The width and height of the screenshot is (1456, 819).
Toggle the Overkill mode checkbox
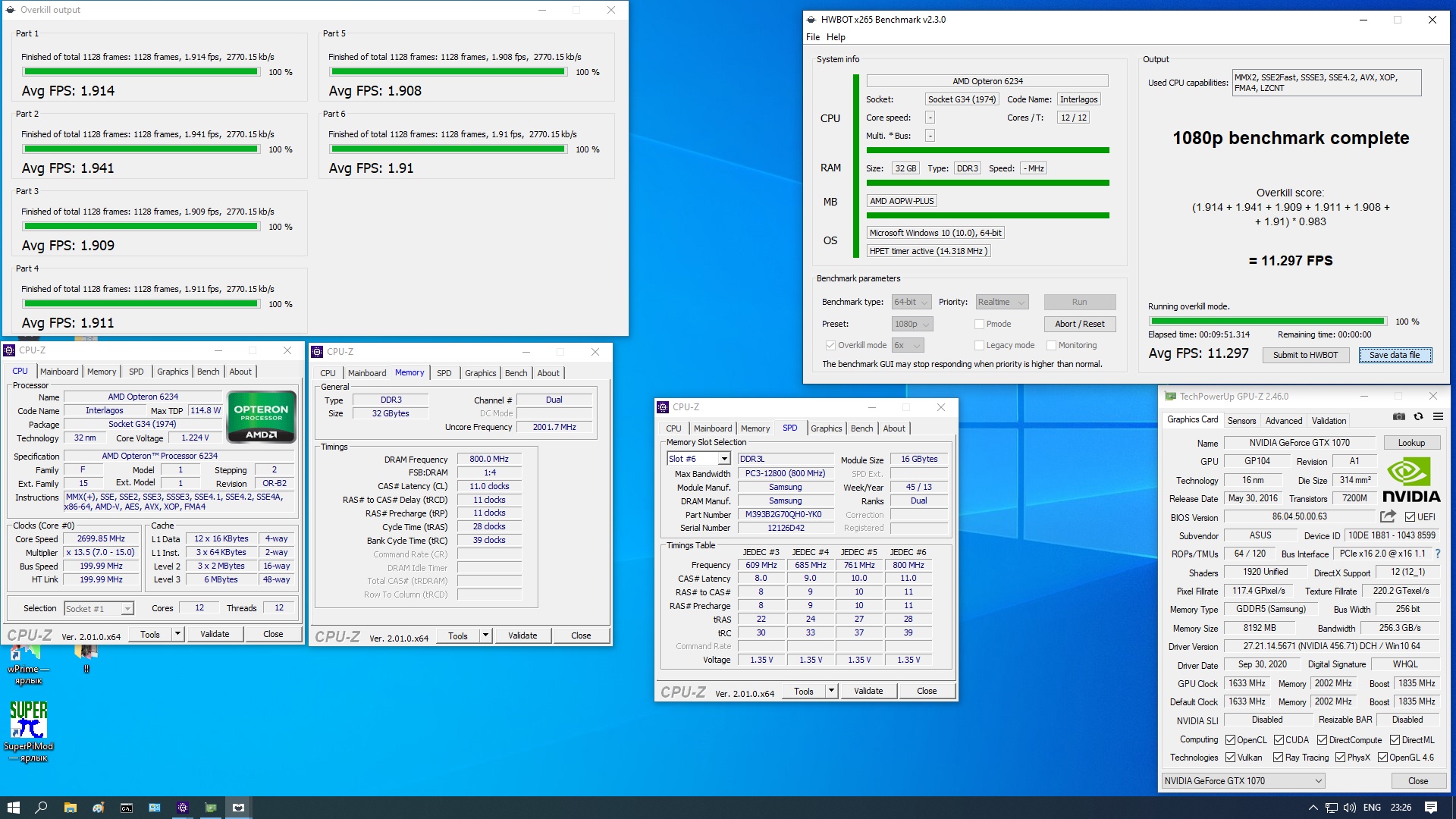[830, 345]
